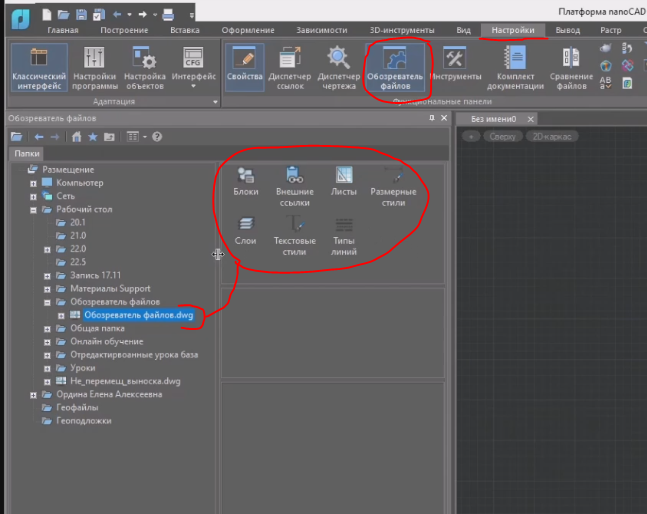This screenshot has width=647, height=514.
Task: Open Комплект документации
Action: pos(515,68)
